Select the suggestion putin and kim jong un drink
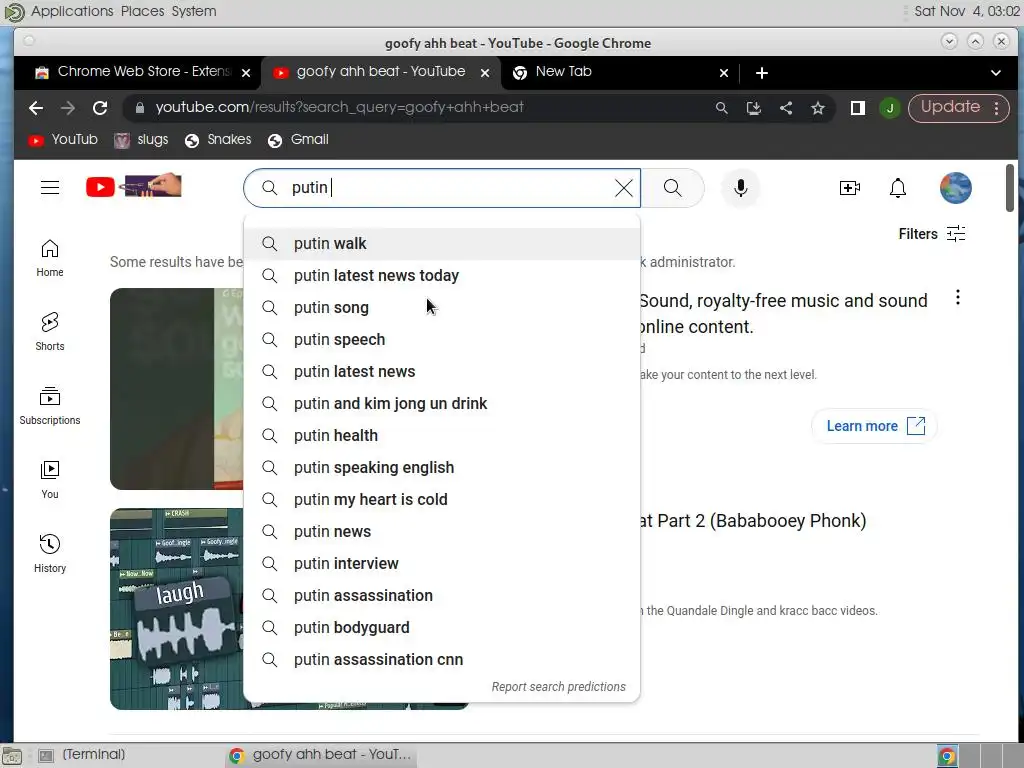This screenshot has height=768, width=1024. [441, 404]
